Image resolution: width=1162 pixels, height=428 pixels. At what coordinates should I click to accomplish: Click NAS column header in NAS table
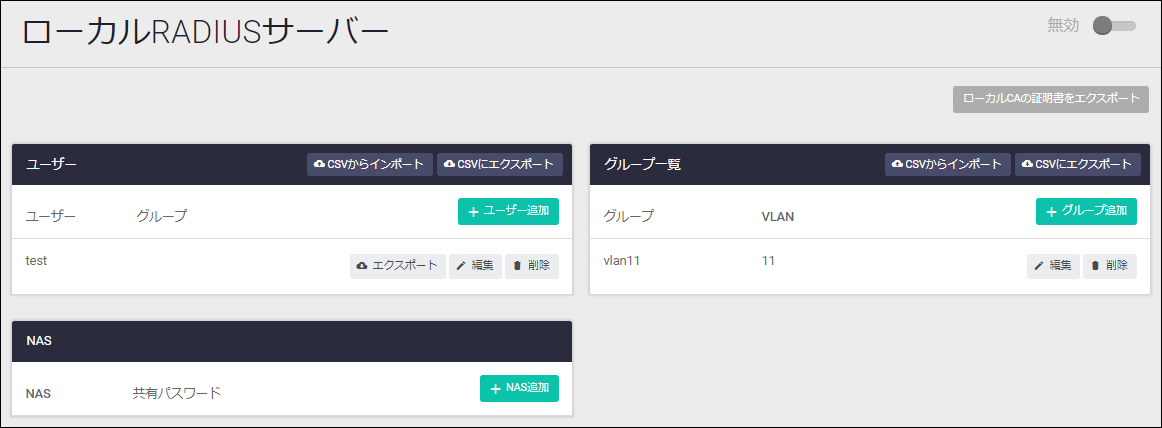pos(38,394)
